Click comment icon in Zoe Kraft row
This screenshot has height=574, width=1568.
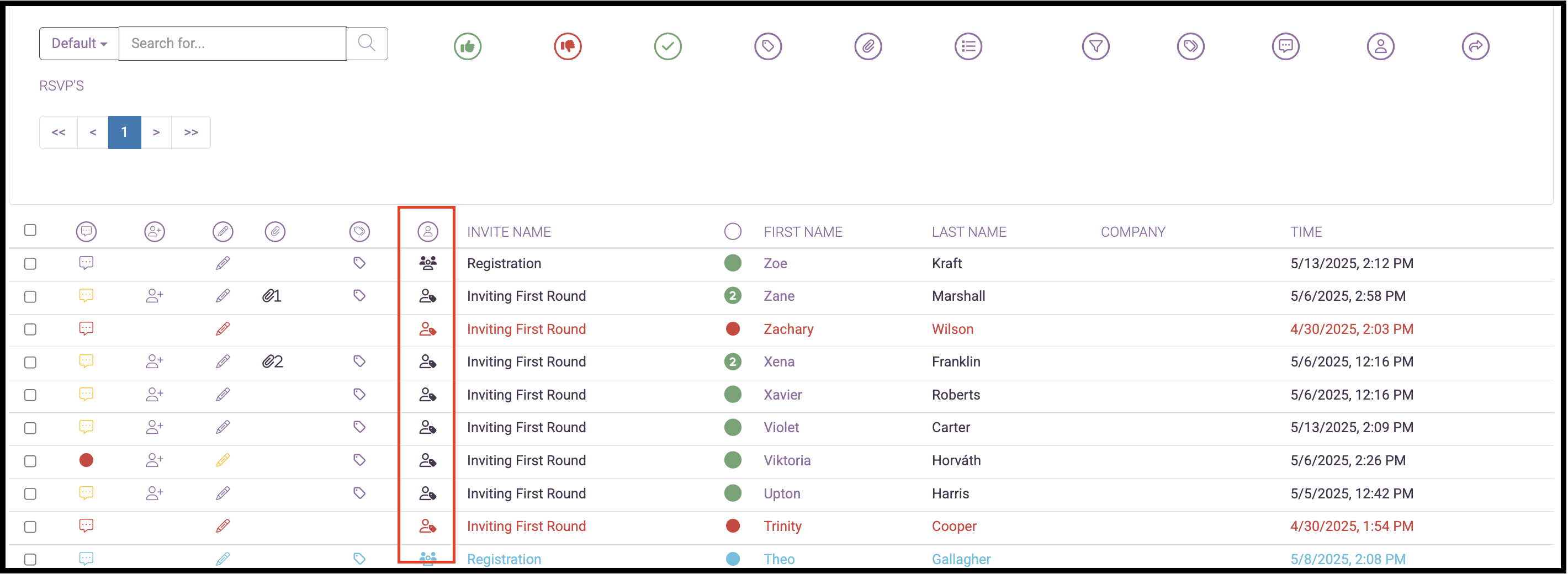pyautogui.click(x=87, y=263)
